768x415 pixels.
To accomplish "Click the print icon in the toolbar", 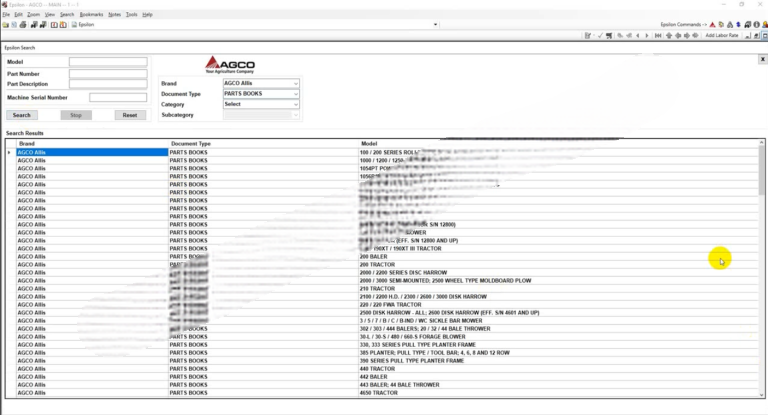I will click(x=23, y=25).
